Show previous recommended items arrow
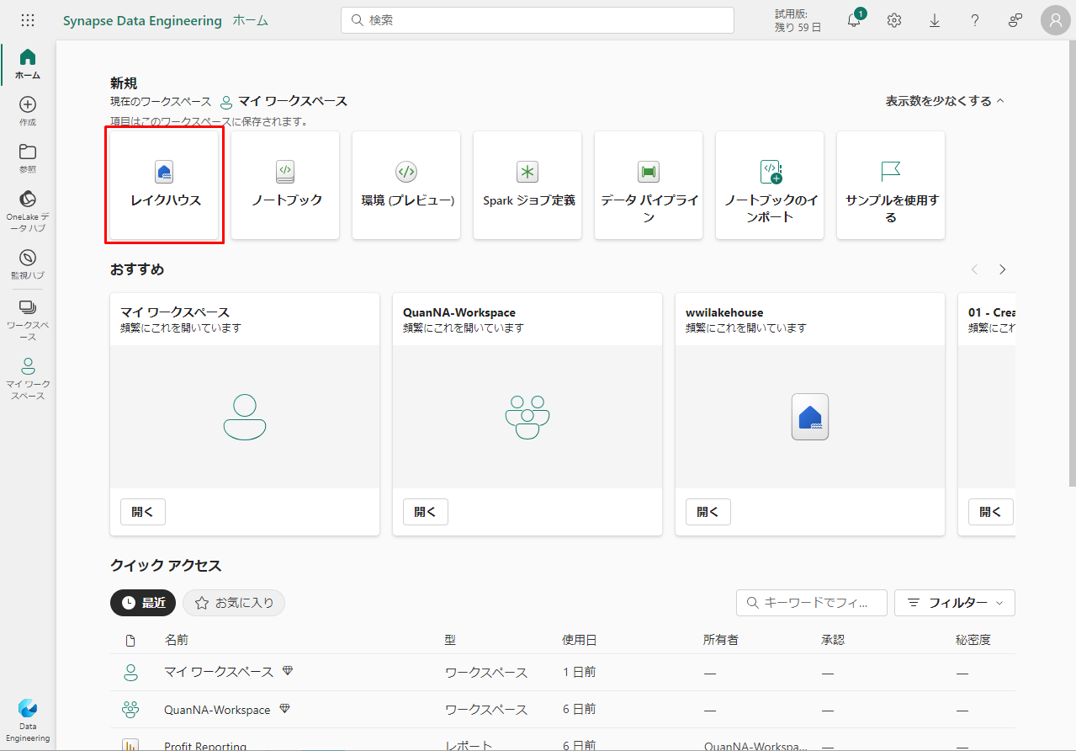 coord(974,269)
